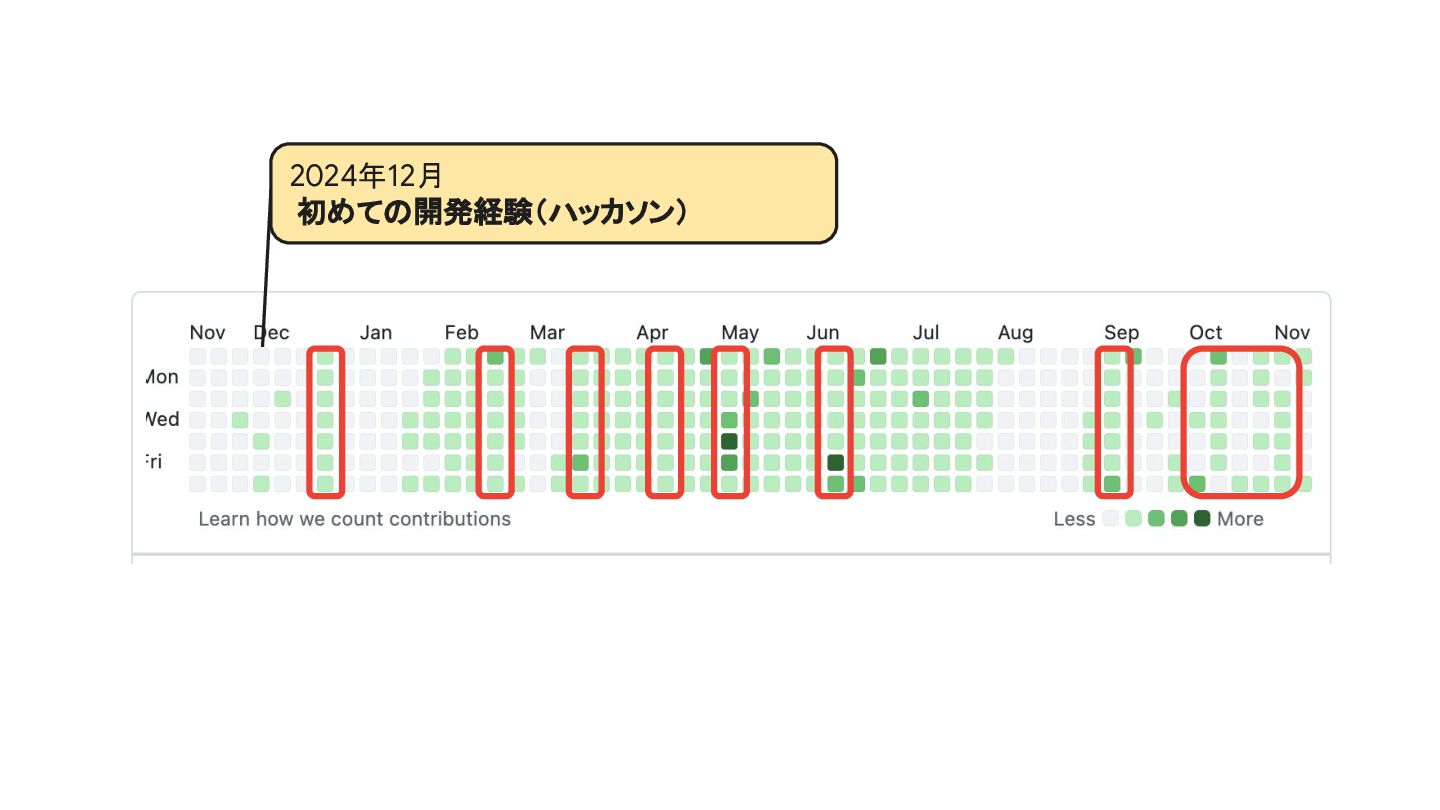Click the 'Sep' month label

(1121, 333)
